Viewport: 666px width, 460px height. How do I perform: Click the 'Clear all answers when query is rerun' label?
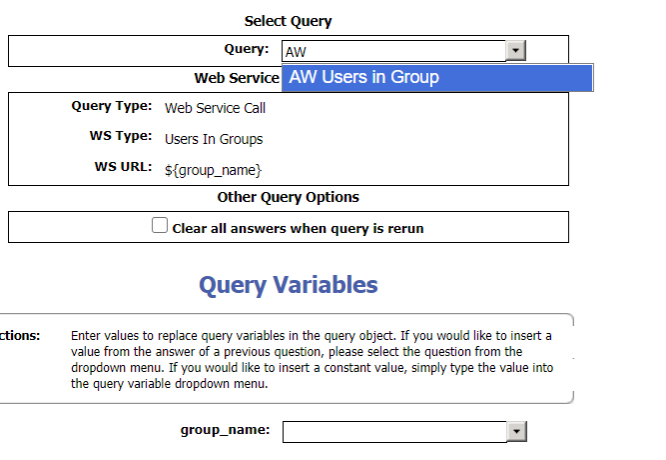298,228
